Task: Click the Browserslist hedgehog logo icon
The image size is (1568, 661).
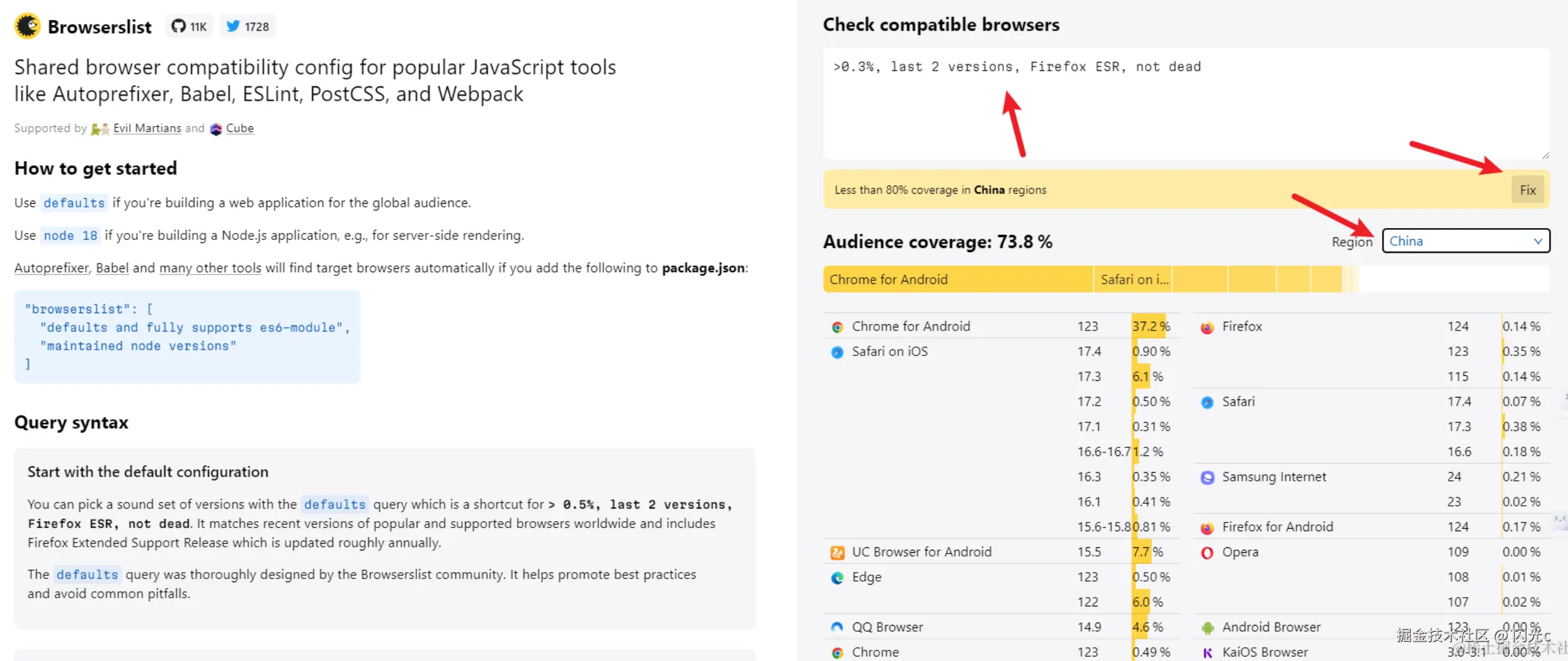Action: [27, 26]
